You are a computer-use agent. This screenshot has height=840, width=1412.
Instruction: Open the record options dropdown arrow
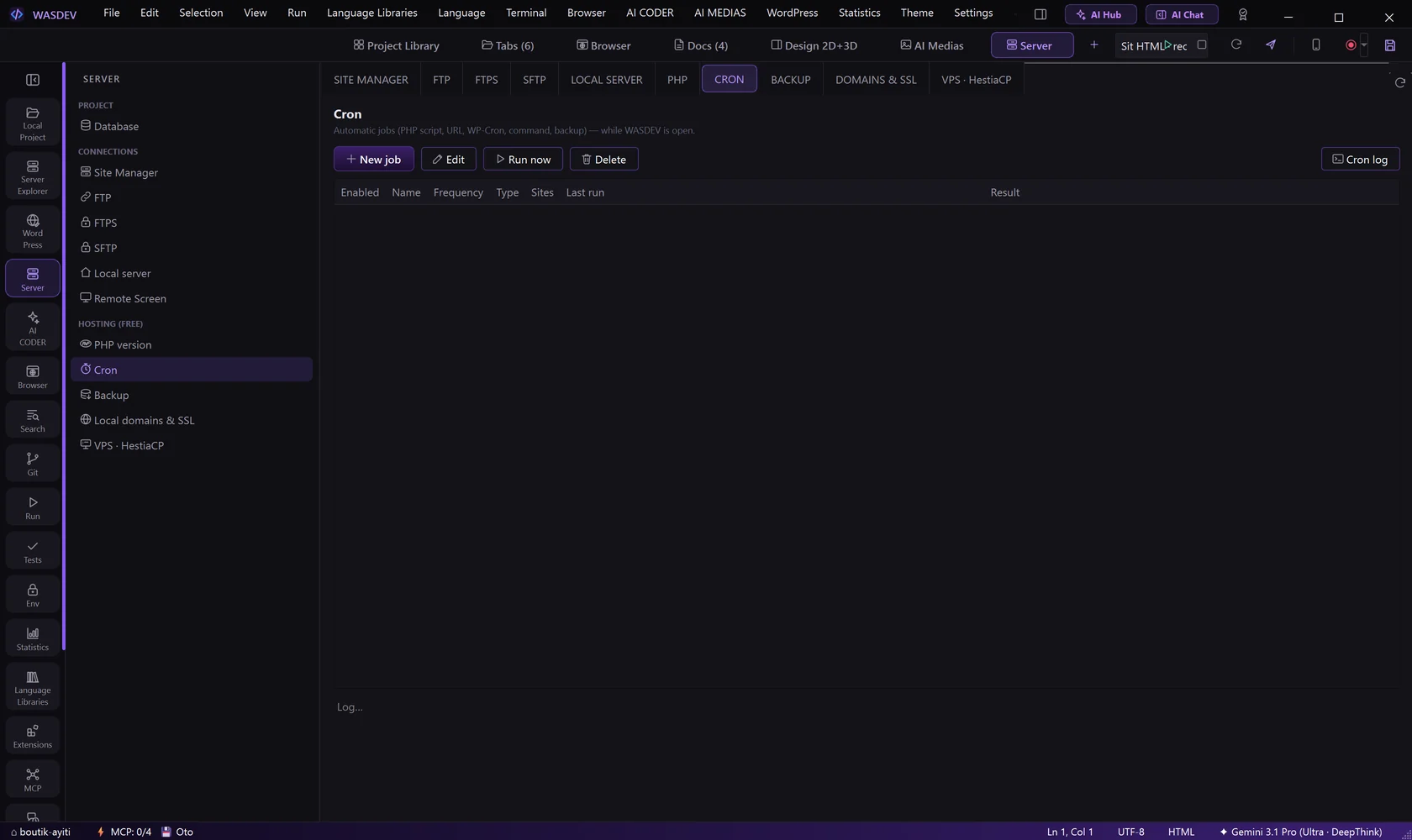click(x=1364, y=45)
